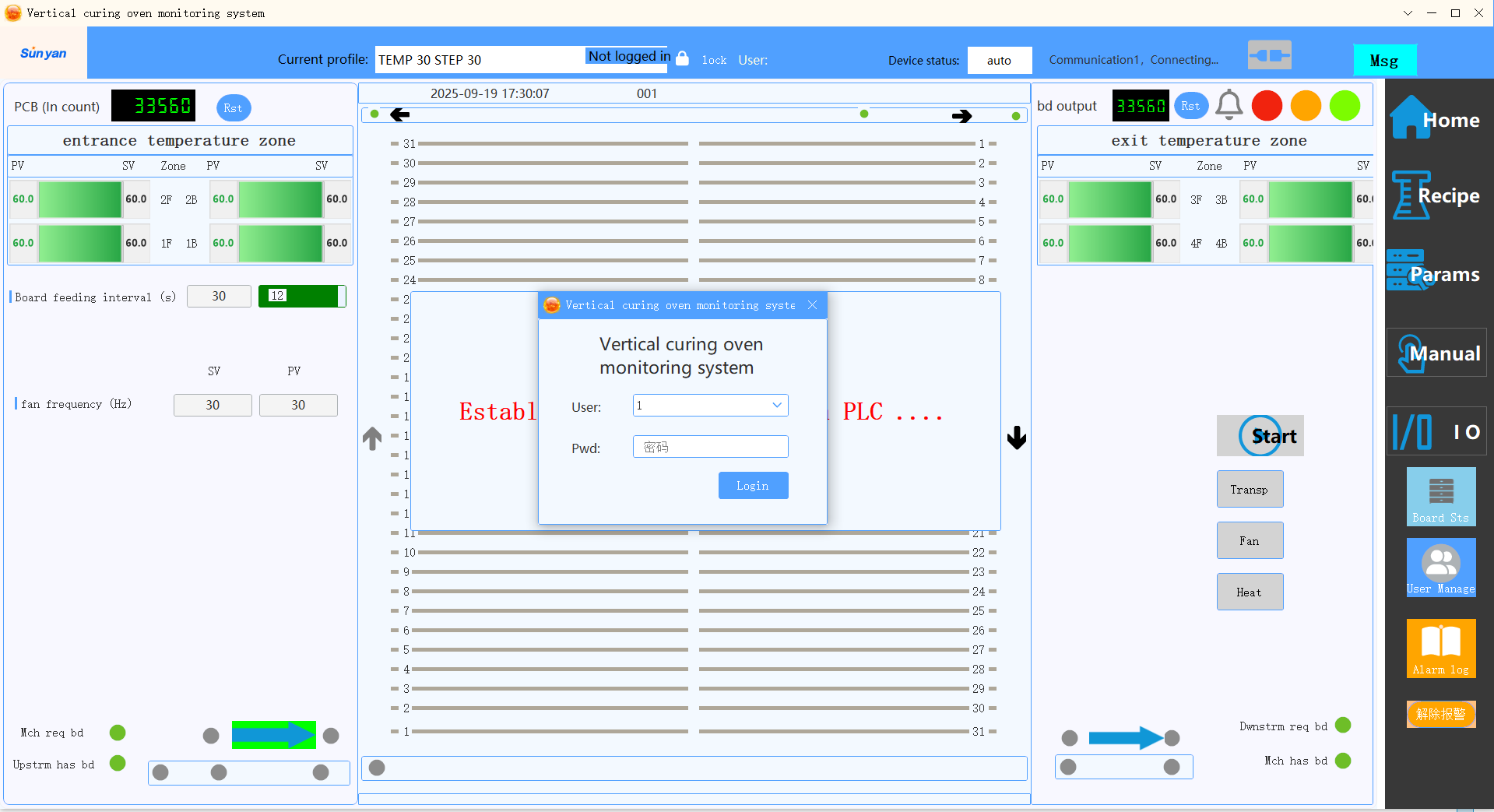Click the lock icon near login status

(x=682, y=59)
